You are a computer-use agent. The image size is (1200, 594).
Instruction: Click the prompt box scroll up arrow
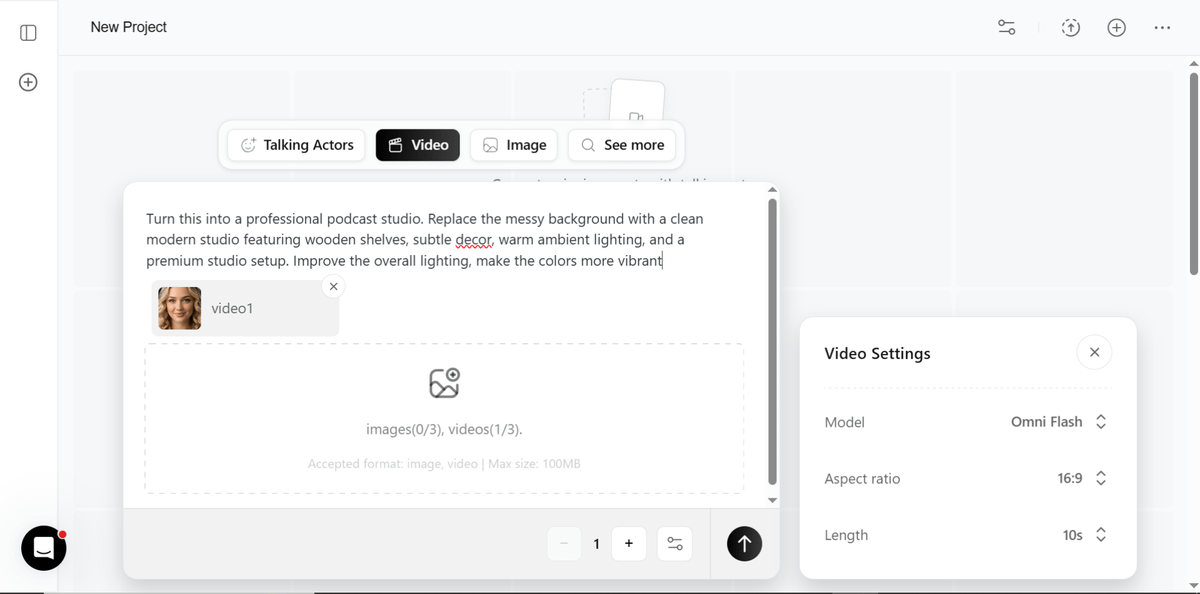pos(772,189)
